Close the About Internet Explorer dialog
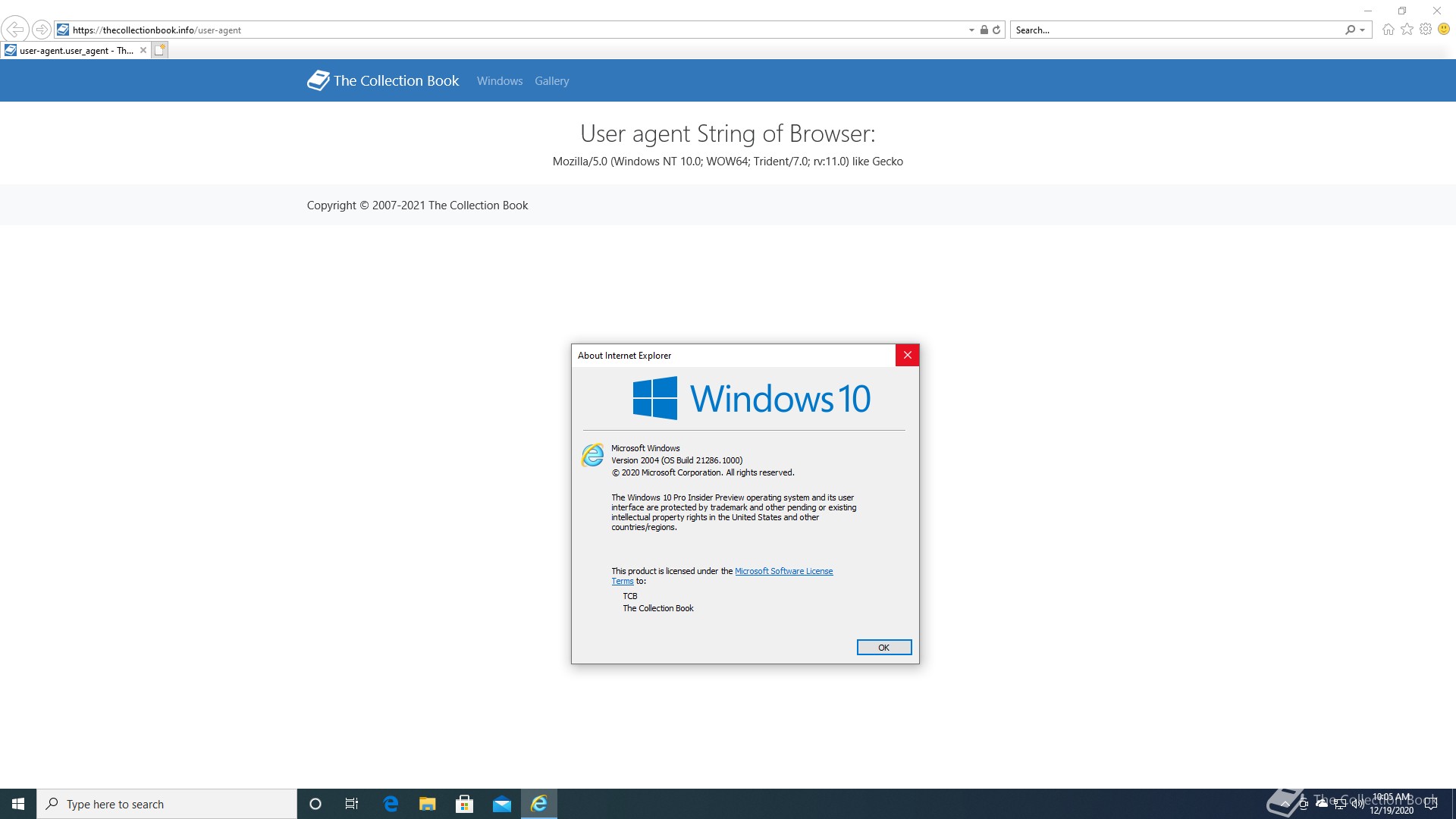Image resolution: width=1456 pixels, height=819 pixels. coord(907,355)
